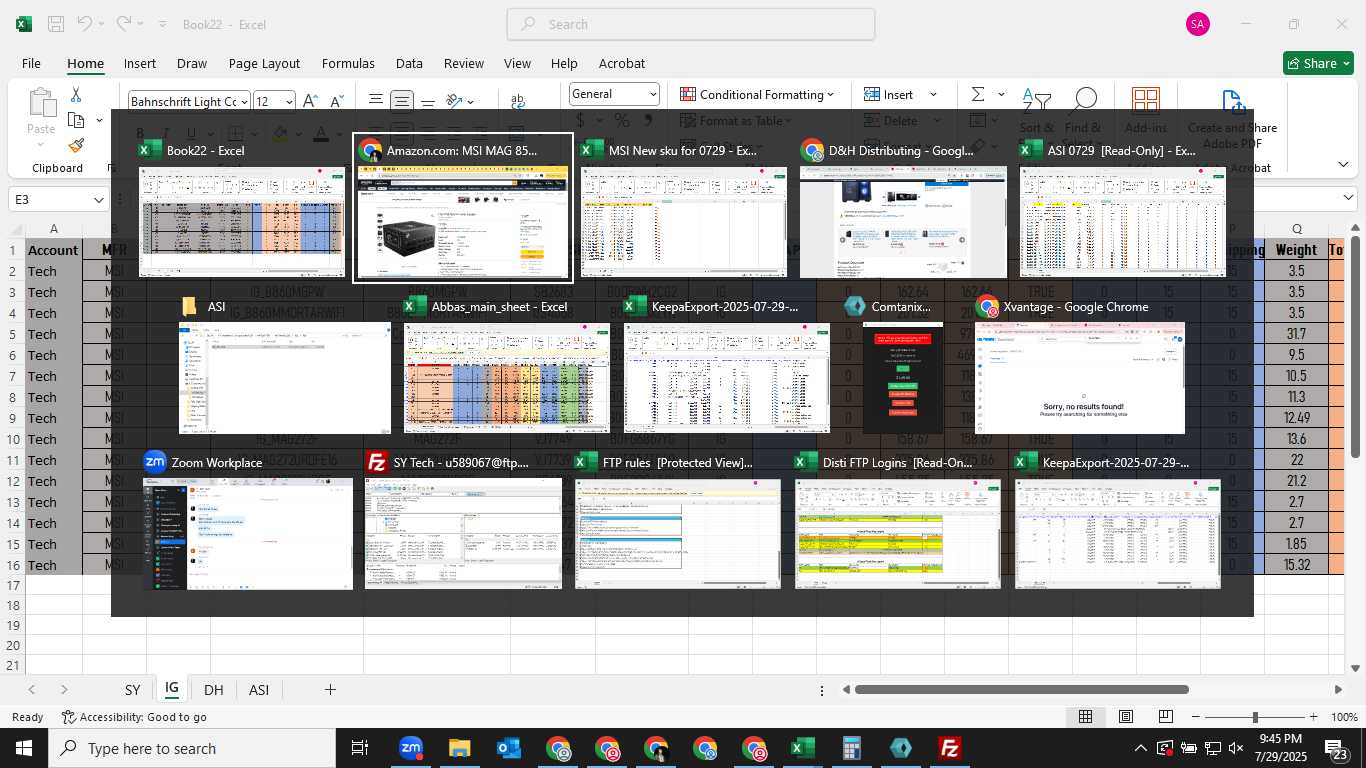This screenshot has height=768, width=1366.
Task: Click the Find & Select magnifier icon
Action: 1084,101
